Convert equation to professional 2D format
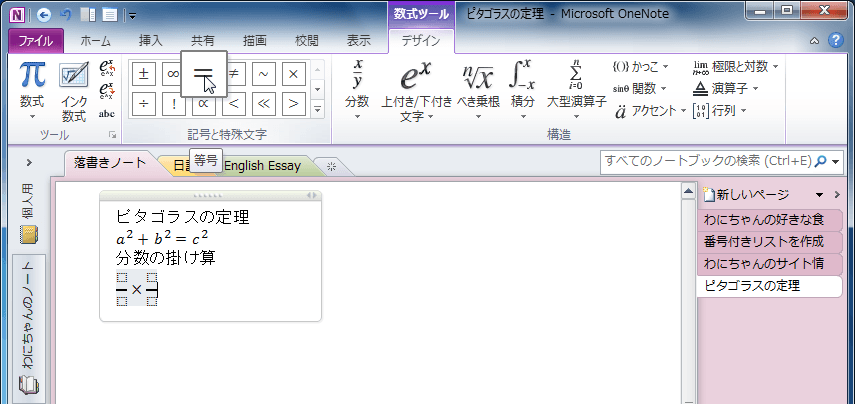Viewport: 855px width, 404px height. (x=107, y=69)
